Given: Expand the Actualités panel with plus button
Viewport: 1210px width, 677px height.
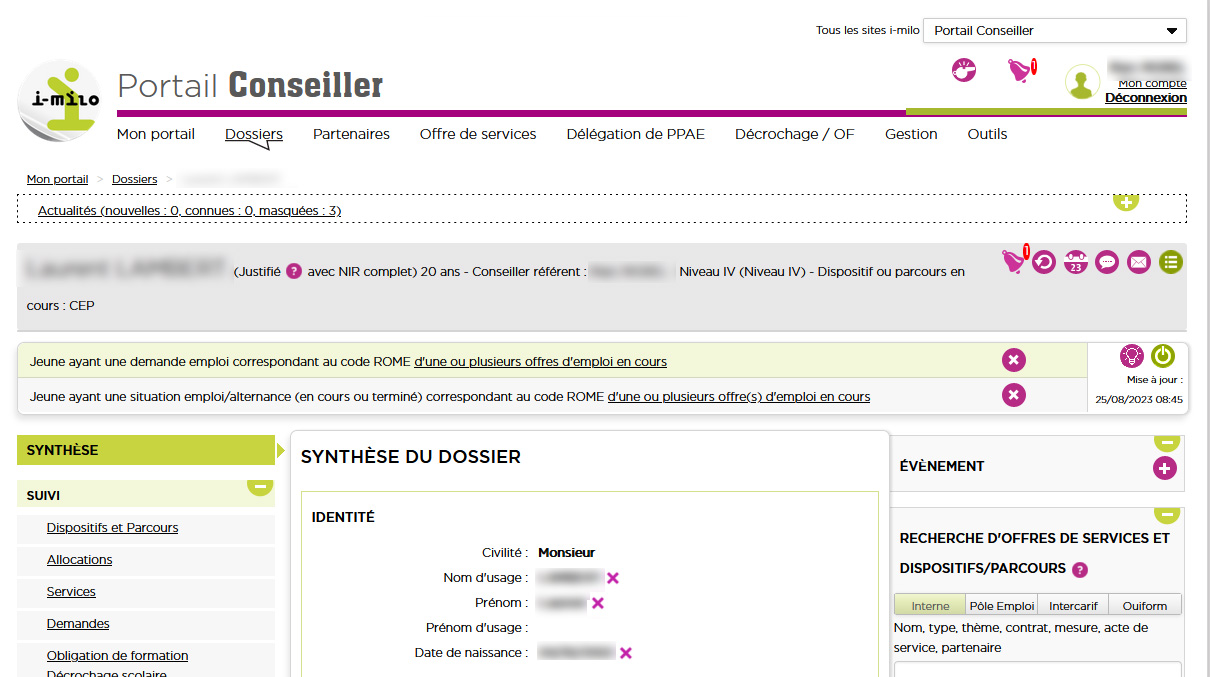Looking at the screenshot, I should tap(1126, 201).
